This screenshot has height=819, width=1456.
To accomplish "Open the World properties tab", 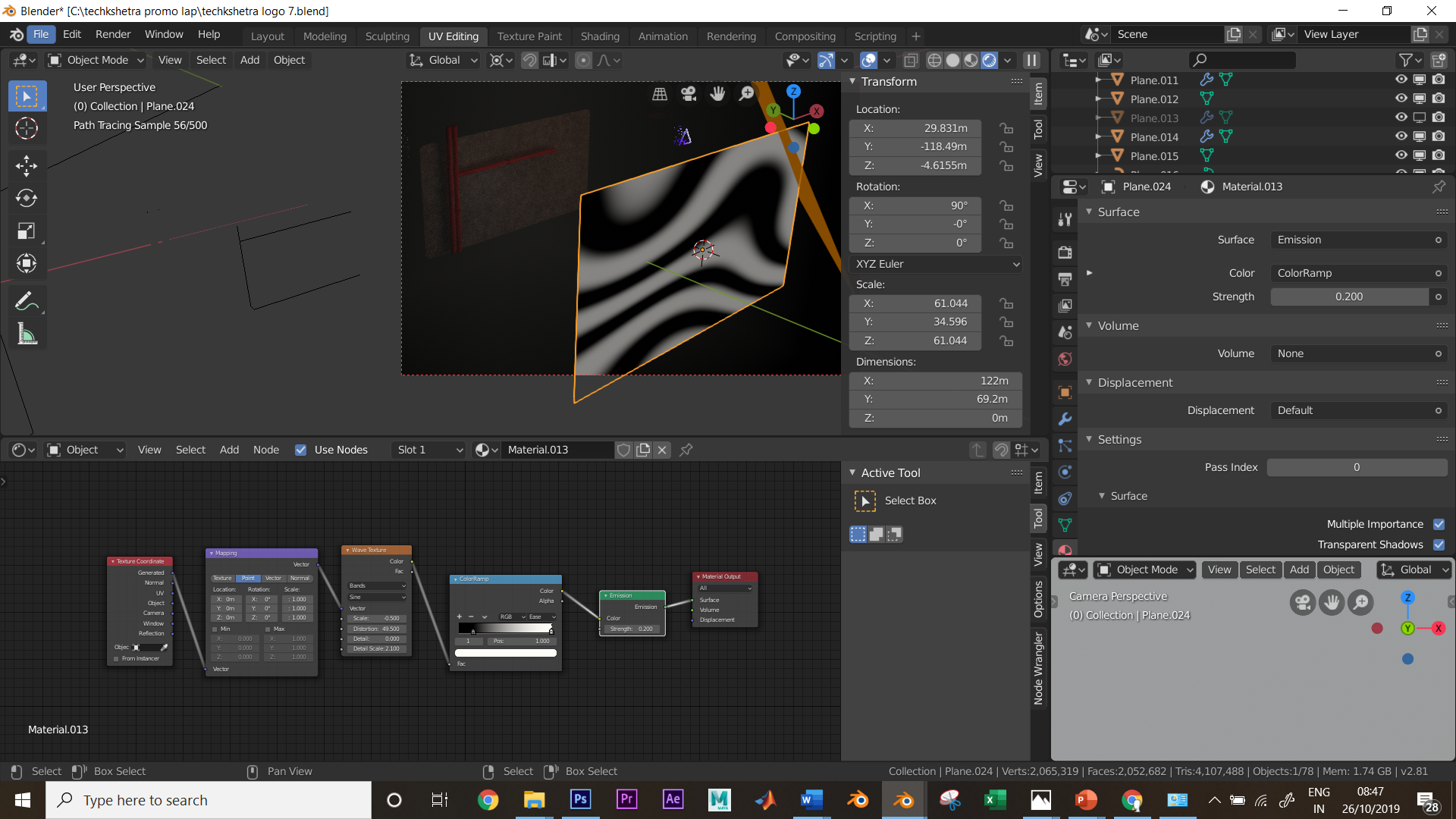I will [1065, 359].
